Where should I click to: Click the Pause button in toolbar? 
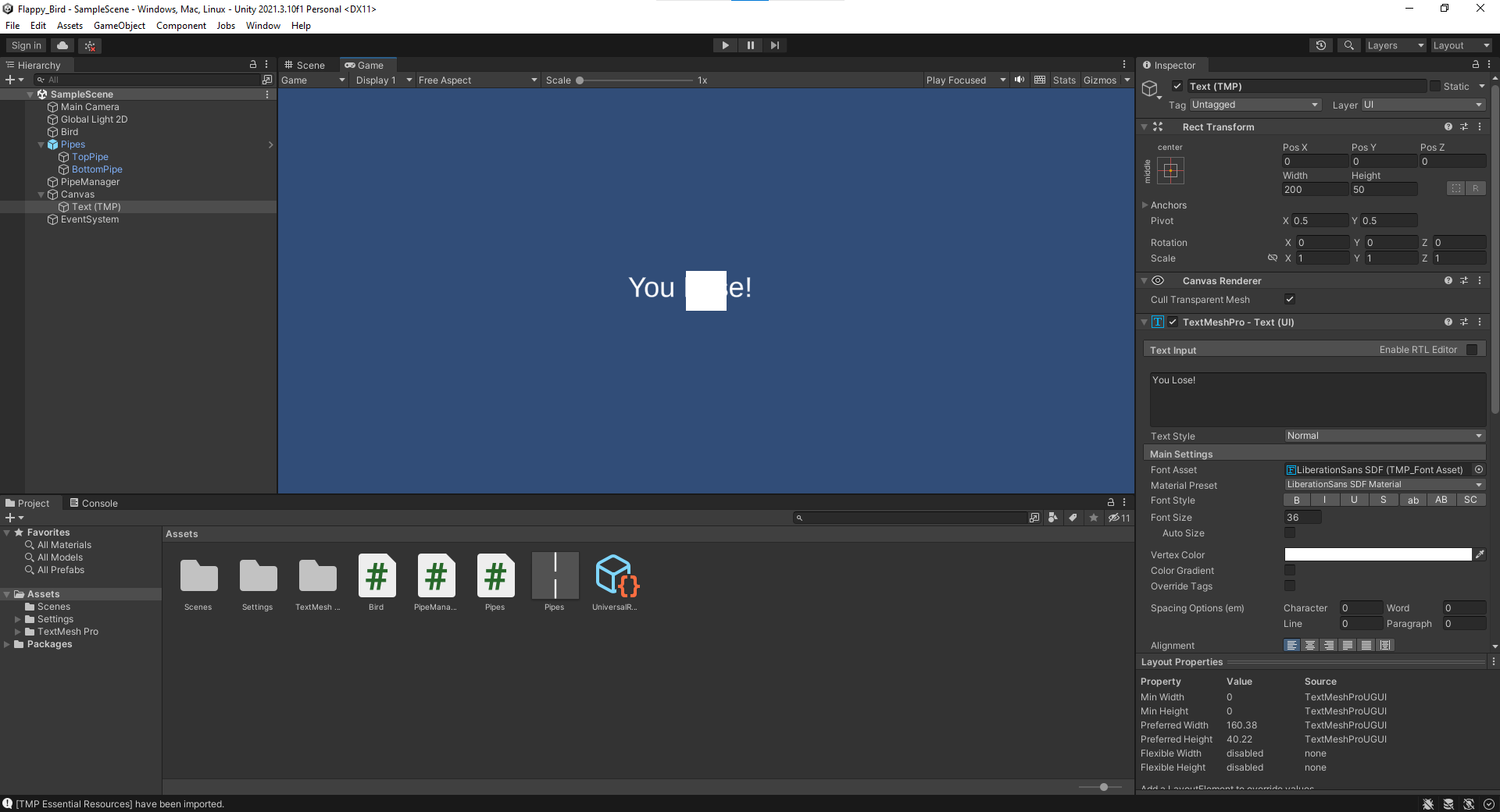pyautogui.click(x=750, y=45)
